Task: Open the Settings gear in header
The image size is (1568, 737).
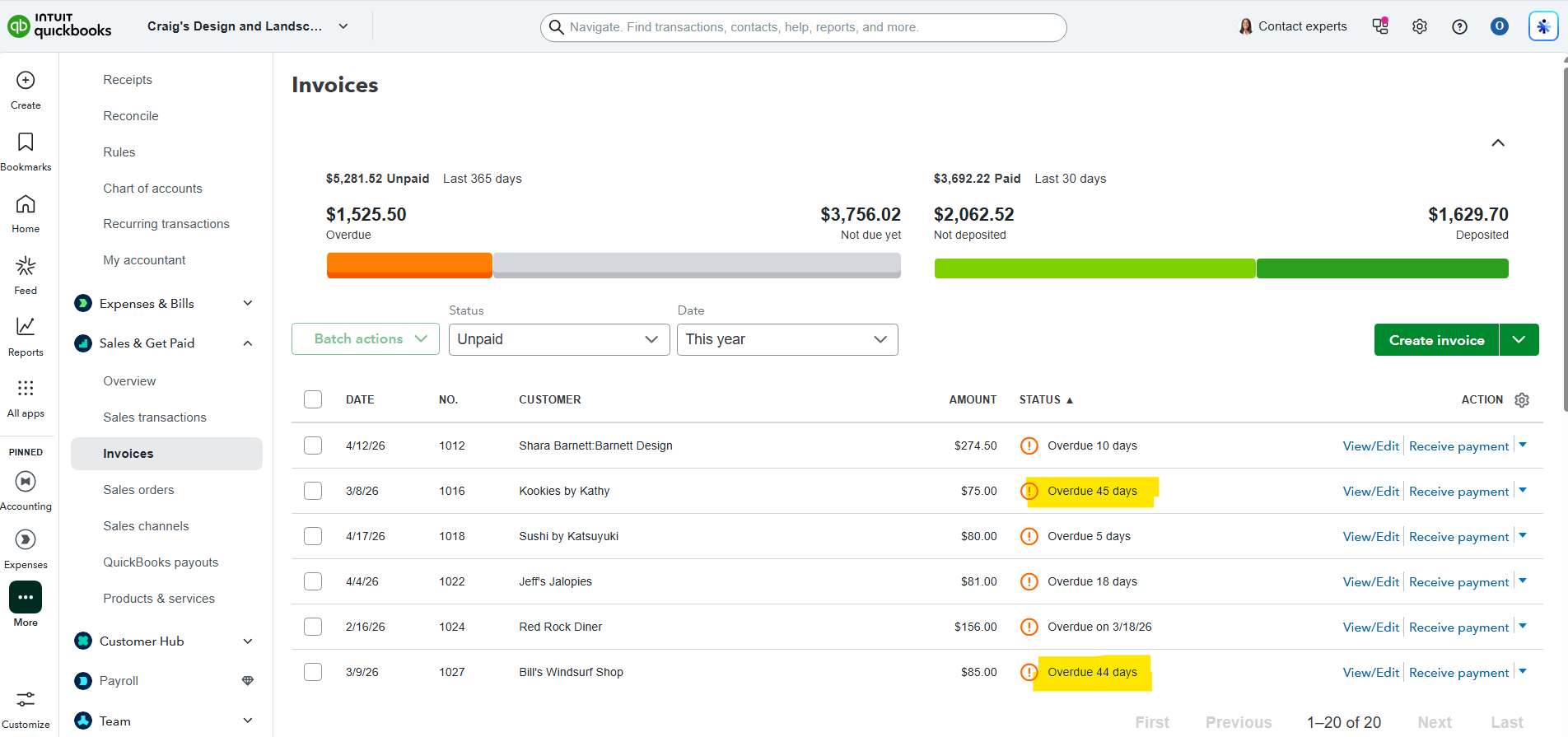Action: pos(1420,26)
